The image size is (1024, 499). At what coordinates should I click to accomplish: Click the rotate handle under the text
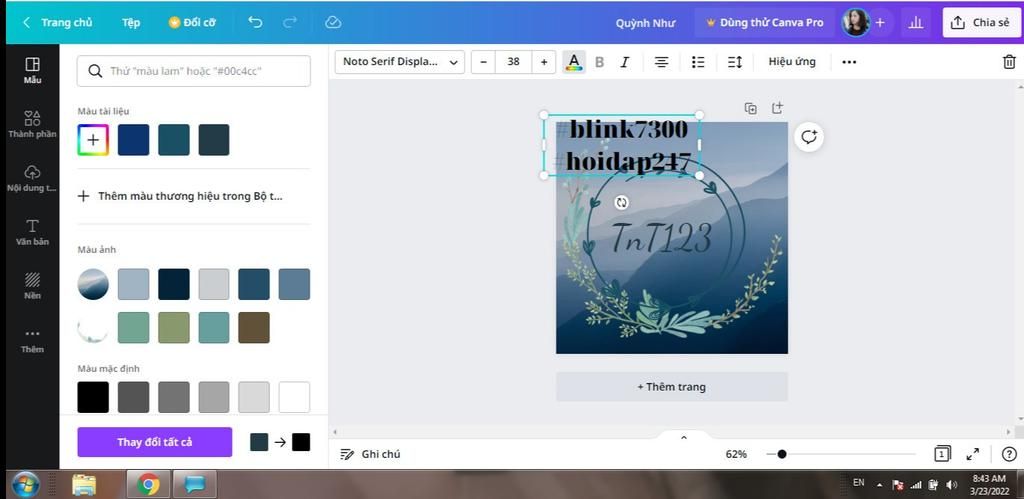(x=622, y=202)
